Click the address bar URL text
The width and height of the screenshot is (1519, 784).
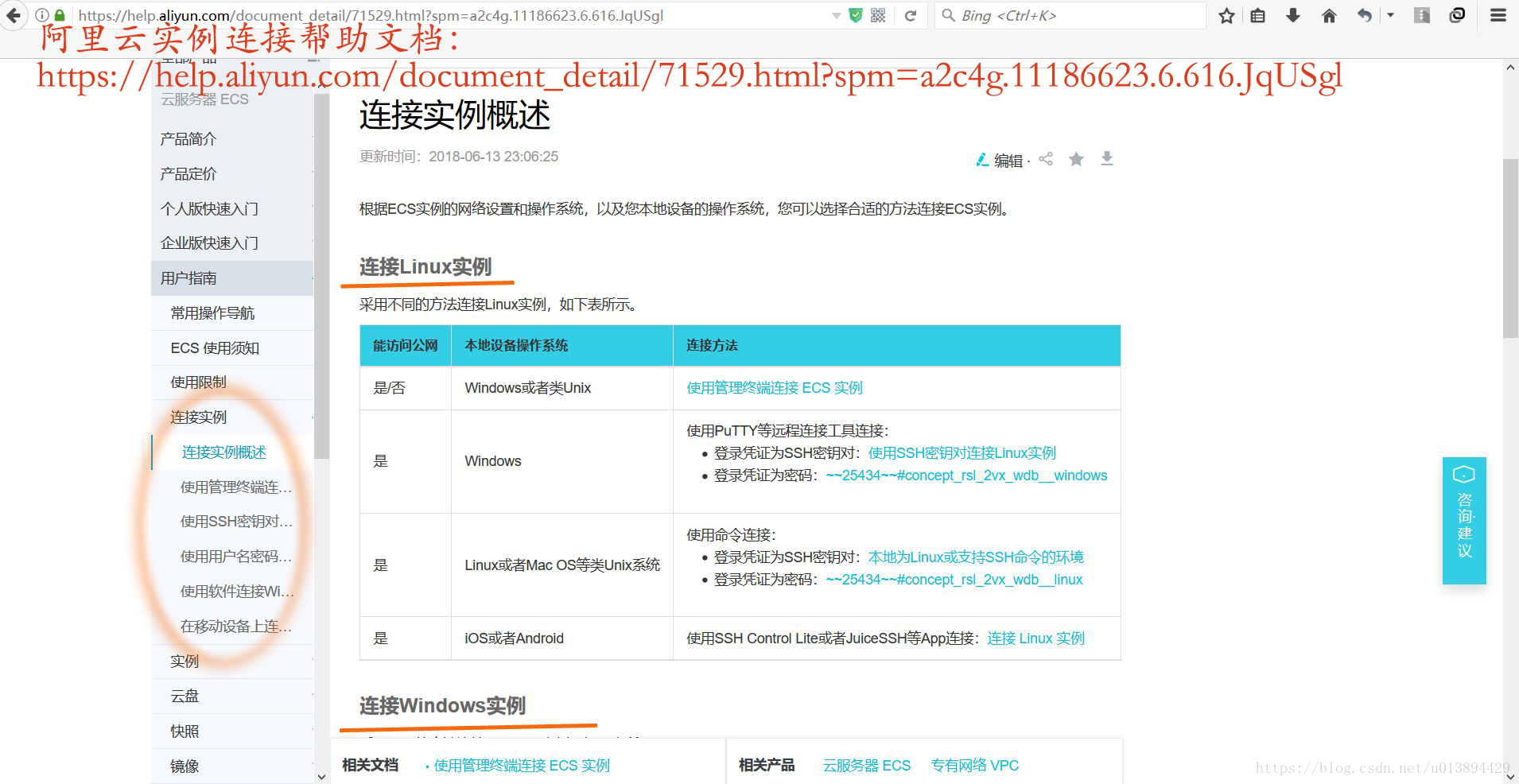(371, 15)
